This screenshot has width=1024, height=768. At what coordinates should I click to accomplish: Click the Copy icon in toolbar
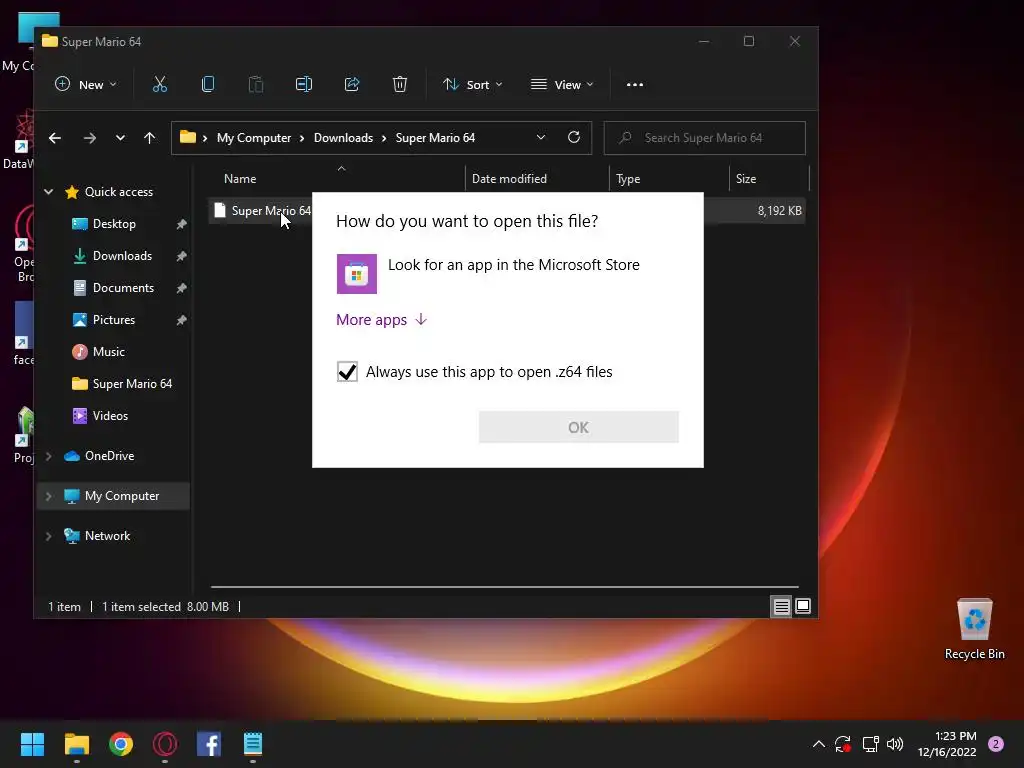tap(208, 84)
